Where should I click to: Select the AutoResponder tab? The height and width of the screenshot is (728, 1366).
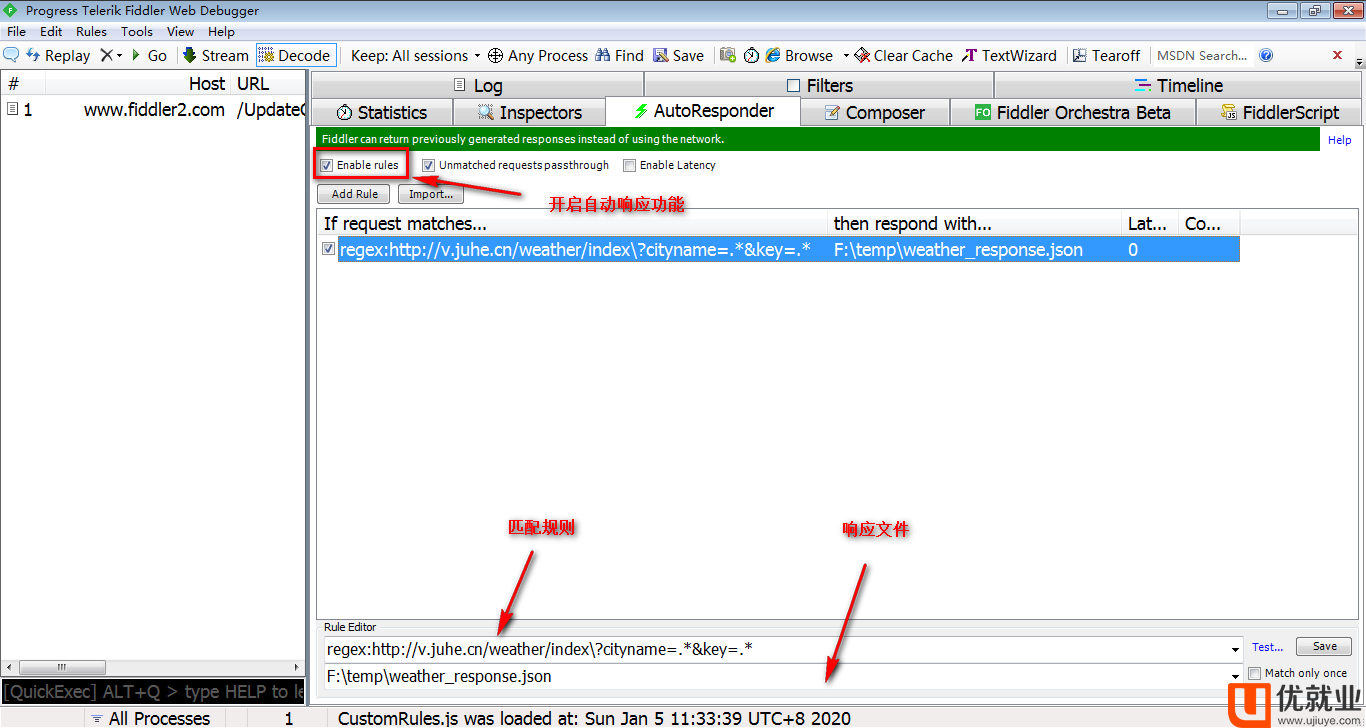tap(704, 111)
